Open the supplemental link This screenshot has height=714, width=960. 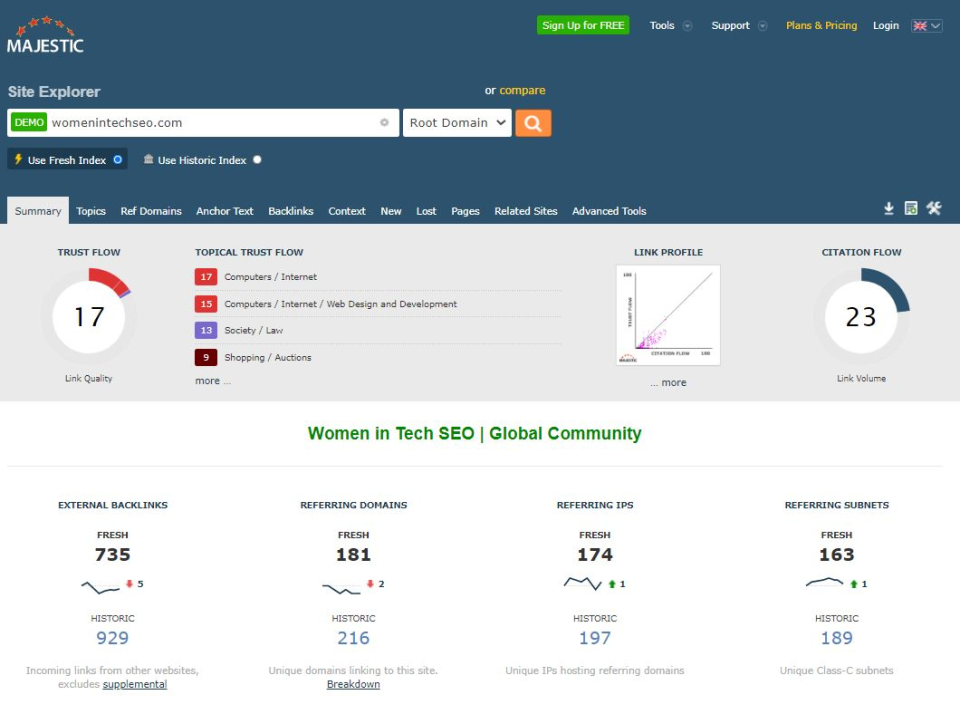click(135, 684)
